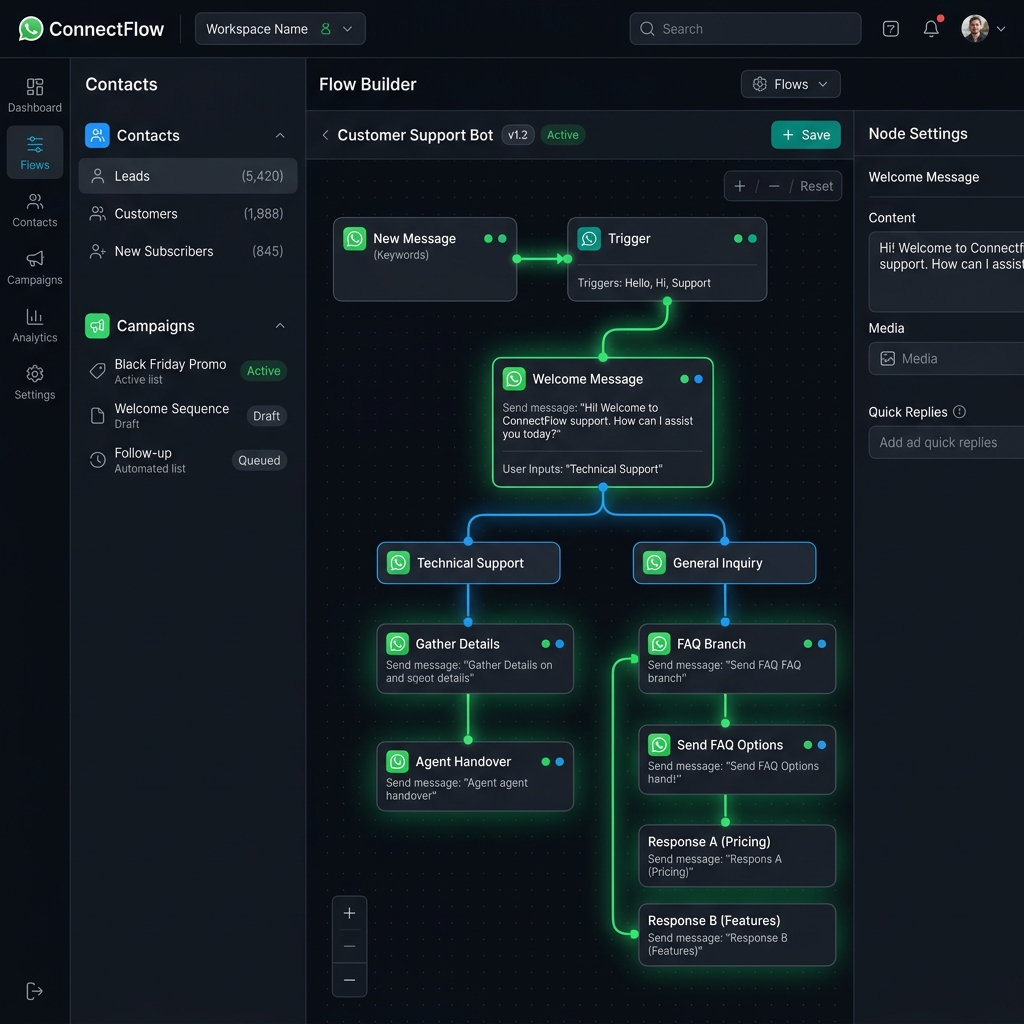This screenshot has height=1024, width=1024.
Task: Select the Customers contact list
Action: pos(187,214)
